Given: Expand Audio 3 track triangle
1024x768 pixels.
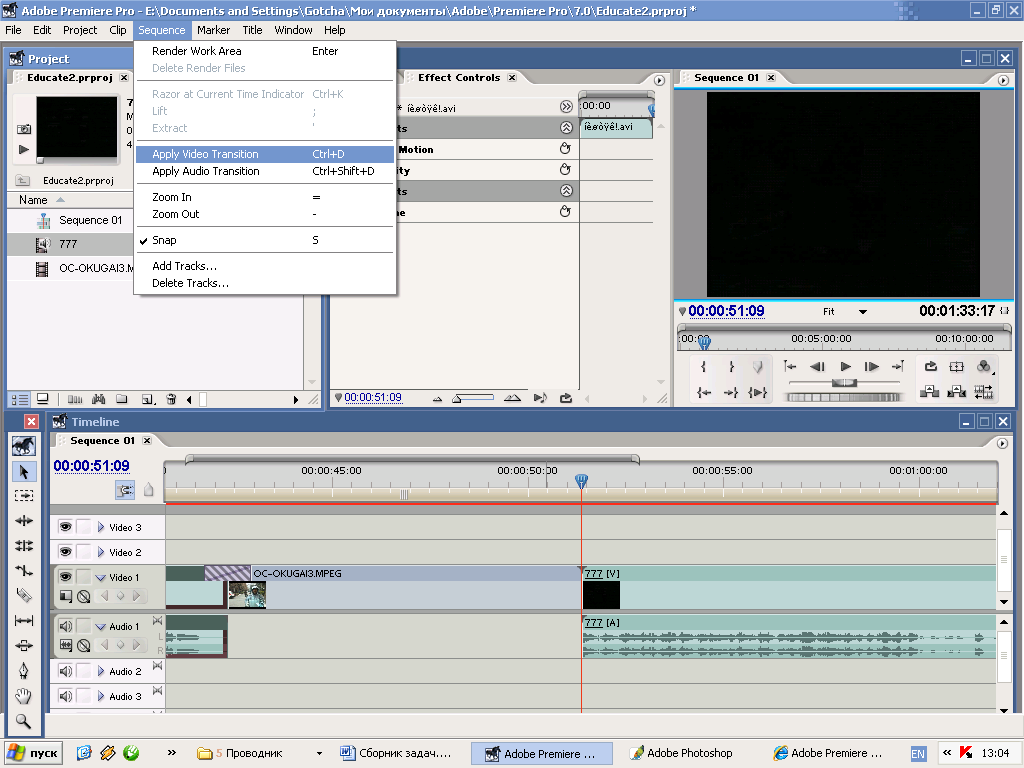Looking at the screenshot, I should pyautogui.click(x=101, y=696).
